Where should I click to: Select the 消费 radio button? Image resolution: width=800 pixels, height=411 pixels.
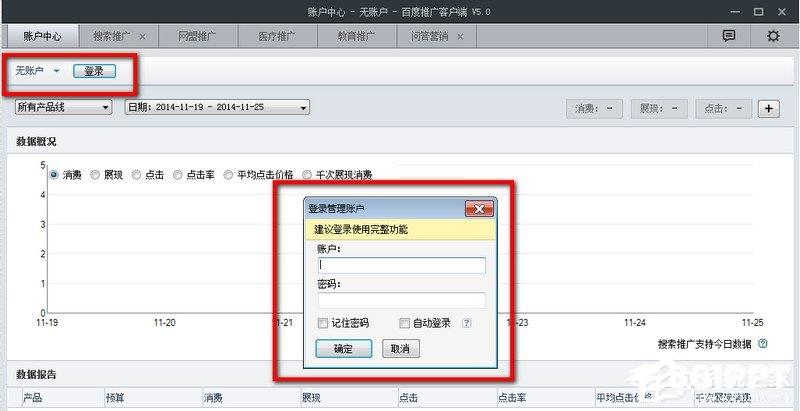[x=54, y=175]
